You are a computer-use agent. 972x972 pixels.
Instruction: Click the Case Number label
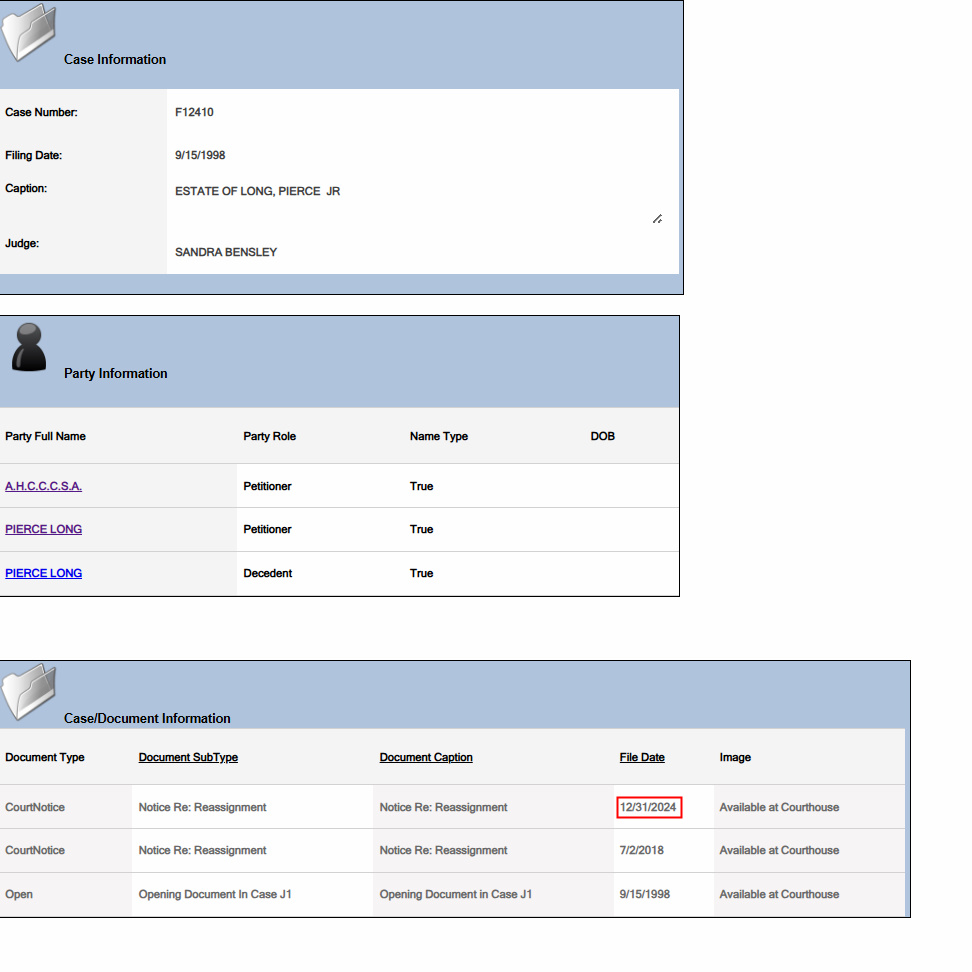tap(42, 112)
